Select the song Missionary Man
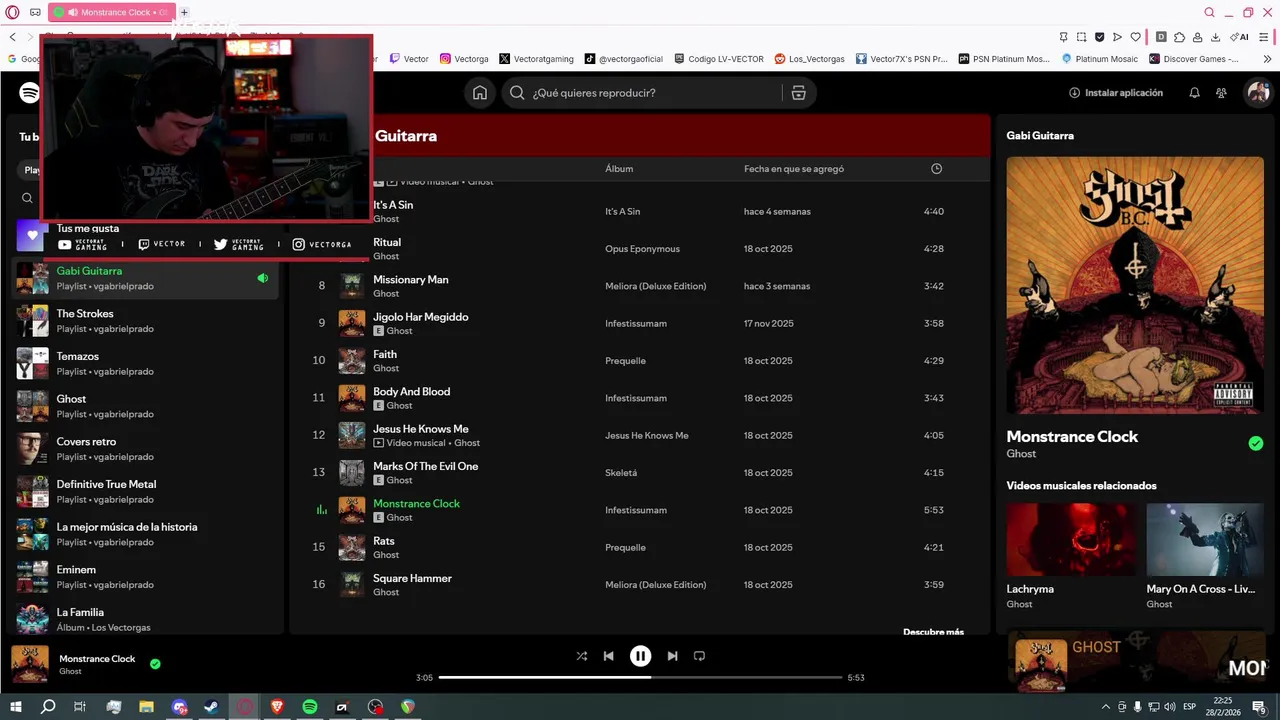 pyautogui.click(x=411, y=280)
